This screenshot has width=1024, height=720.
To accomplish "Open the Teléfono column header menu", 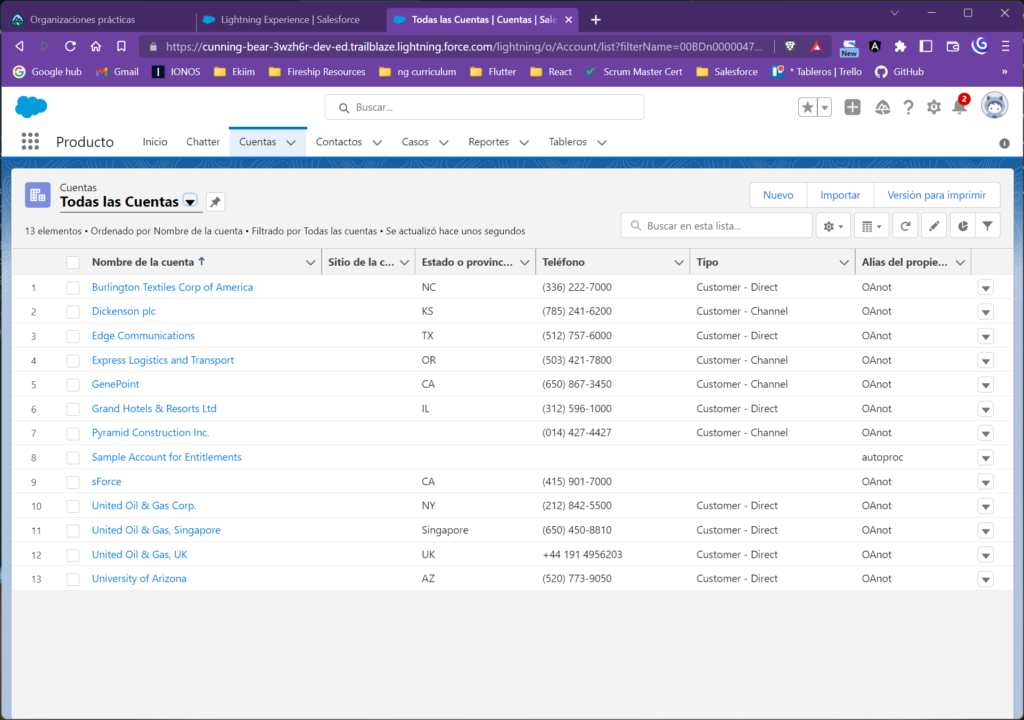I will point(679,263).
